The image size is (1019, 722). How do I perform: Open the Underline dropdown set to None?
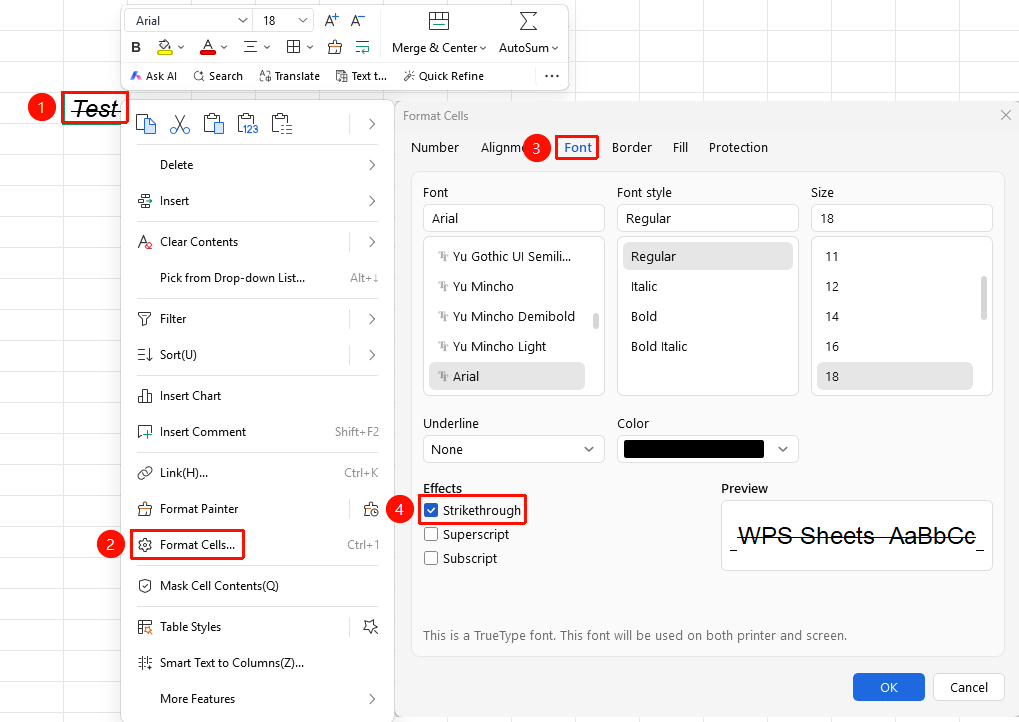[513, 449]
